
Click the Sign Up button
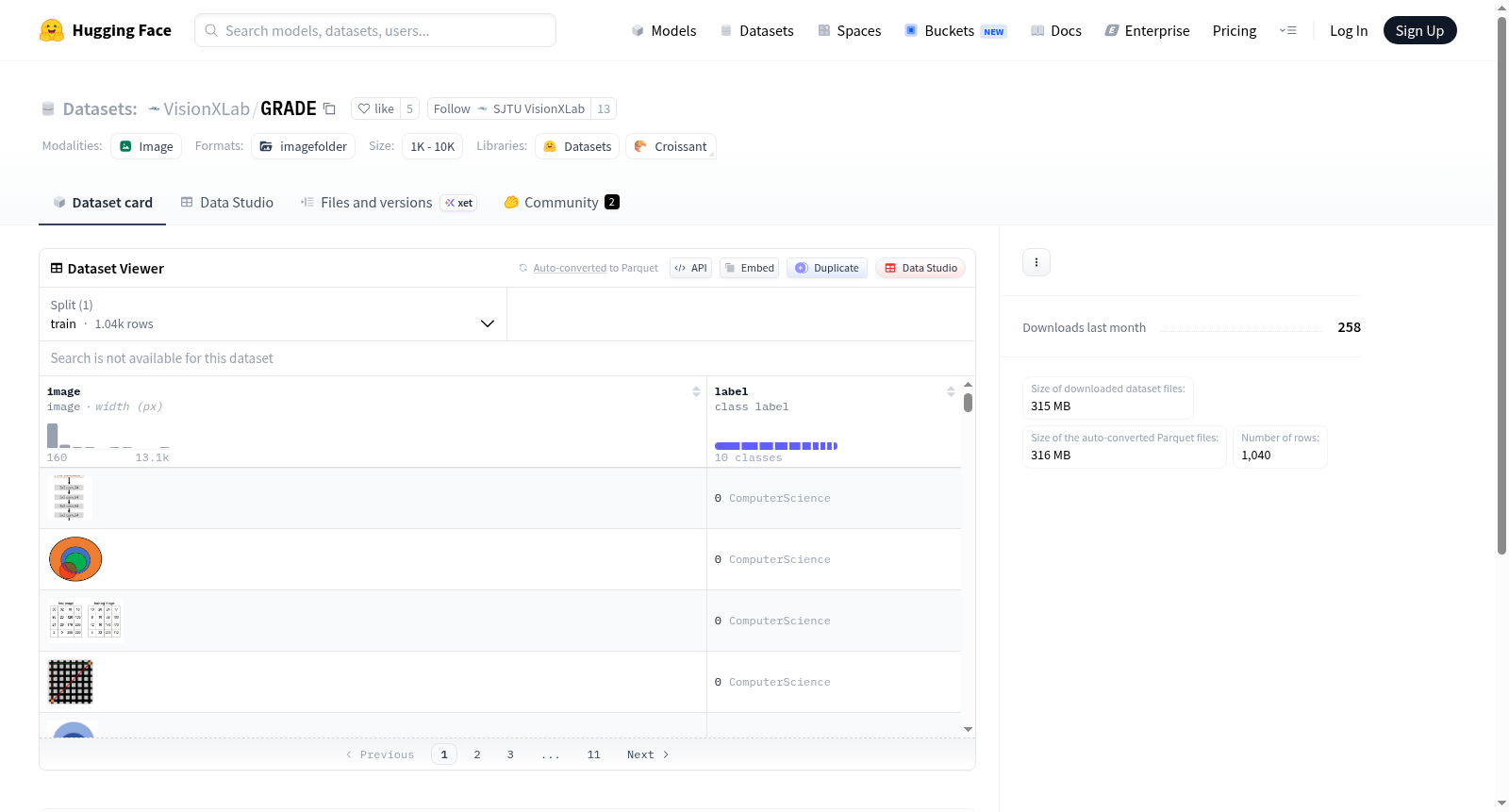point(1419,31)
